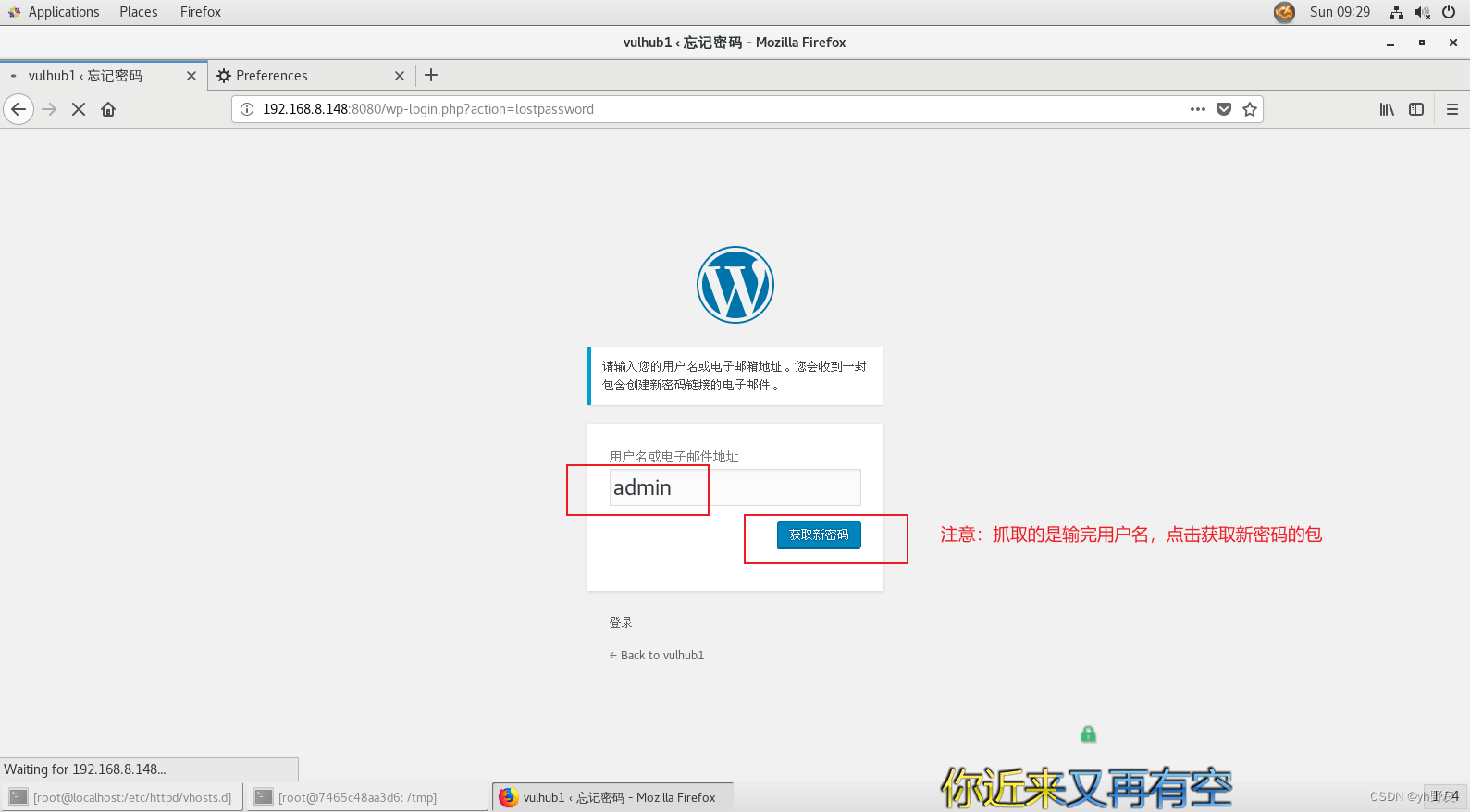This screenshot has height=812, width=1470.
Task: Open a new browser tab
Action: (x=431, y=75)
